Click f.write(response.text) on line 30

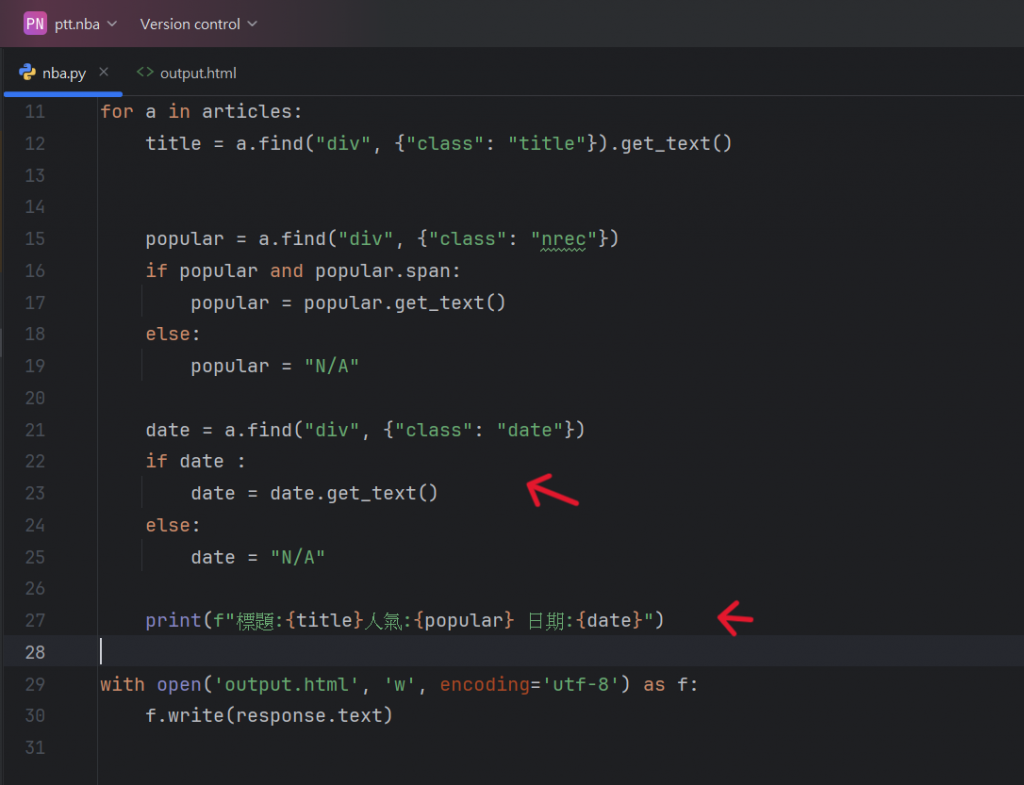click(269, 716)
